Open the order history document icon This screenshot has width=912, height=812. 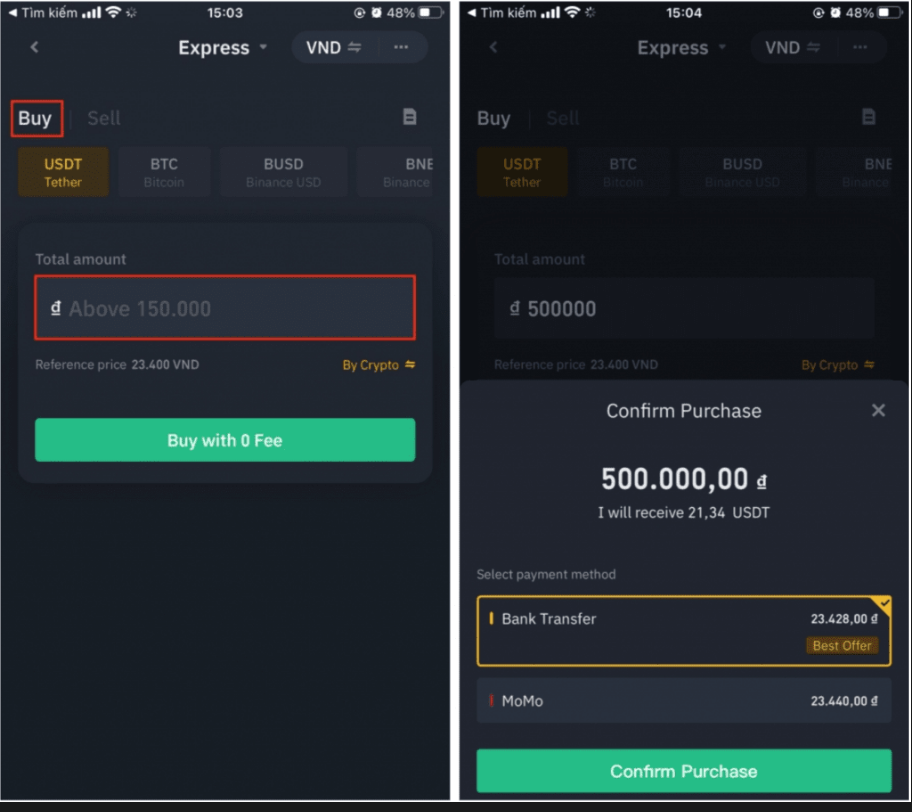tap(409, 117)
